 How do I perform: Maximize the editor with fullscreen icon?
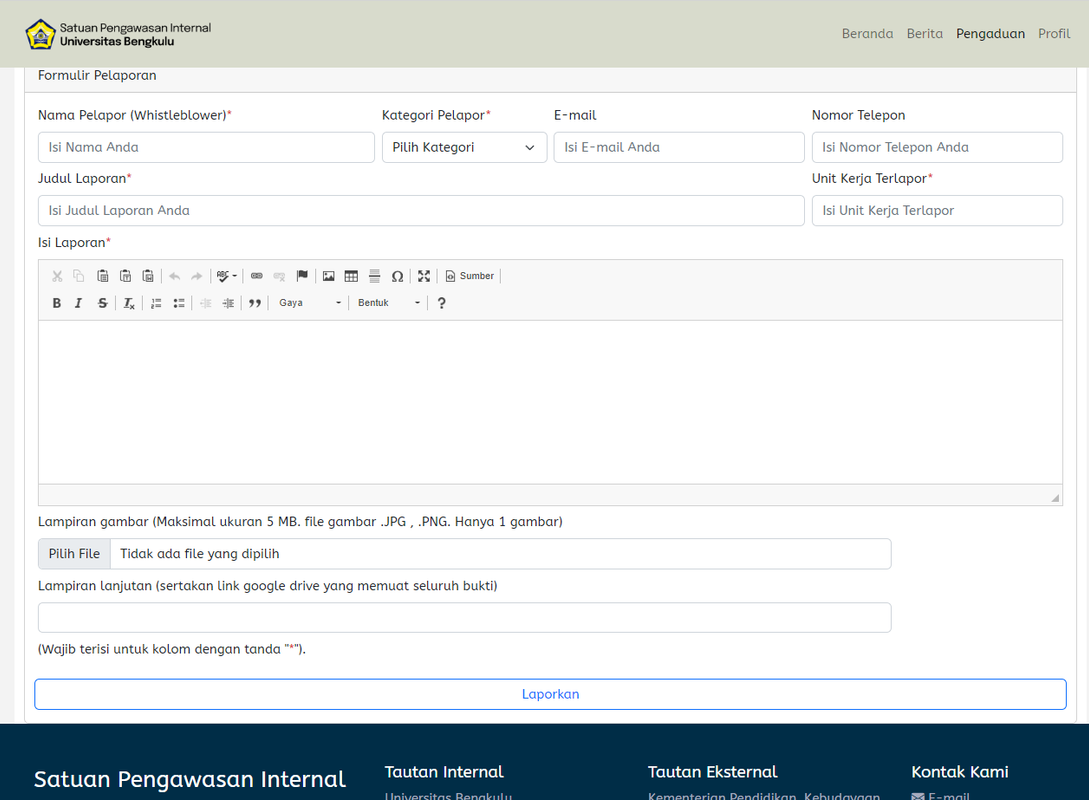pyautogui.click(x=424, y=276)
